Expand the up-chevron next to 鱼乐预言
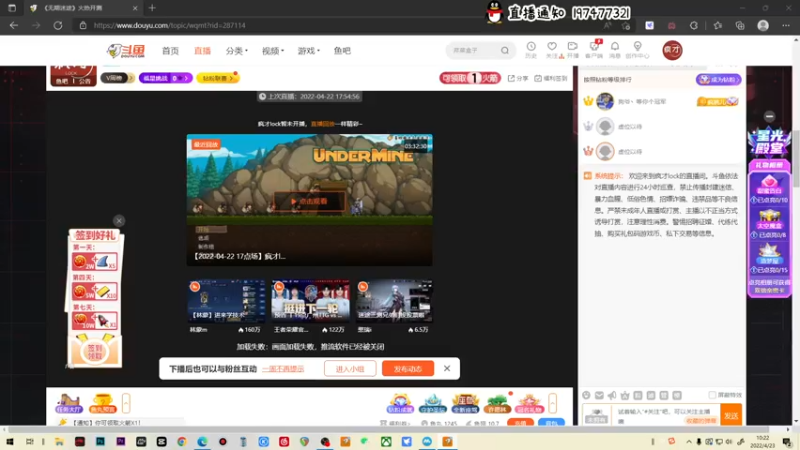This screenshot has width=800, height=450. [x=126, y=403]
